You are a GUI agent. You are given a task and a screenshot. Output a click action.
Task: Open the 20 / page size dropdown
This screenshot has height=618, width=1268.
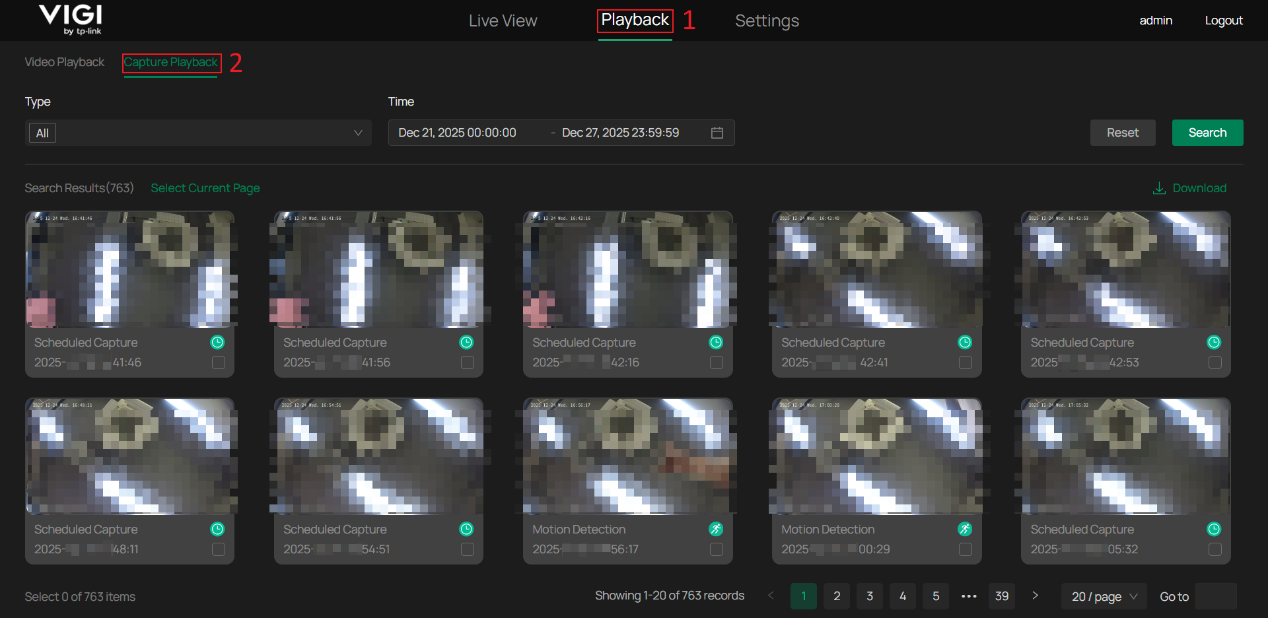tap(1103, 597)
